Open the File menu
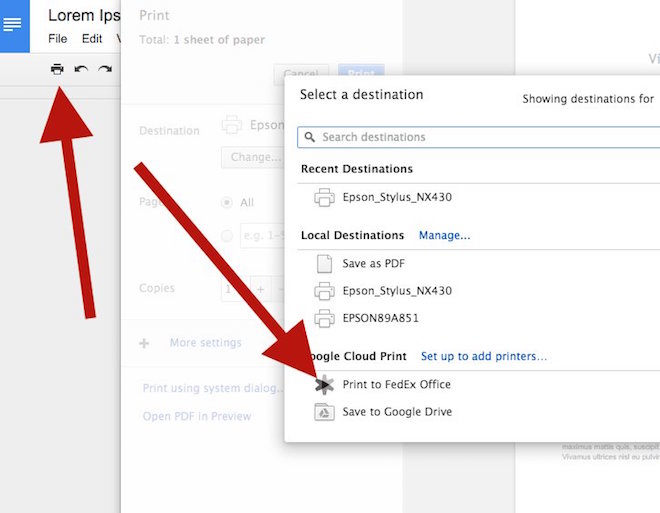 (58, 39)
